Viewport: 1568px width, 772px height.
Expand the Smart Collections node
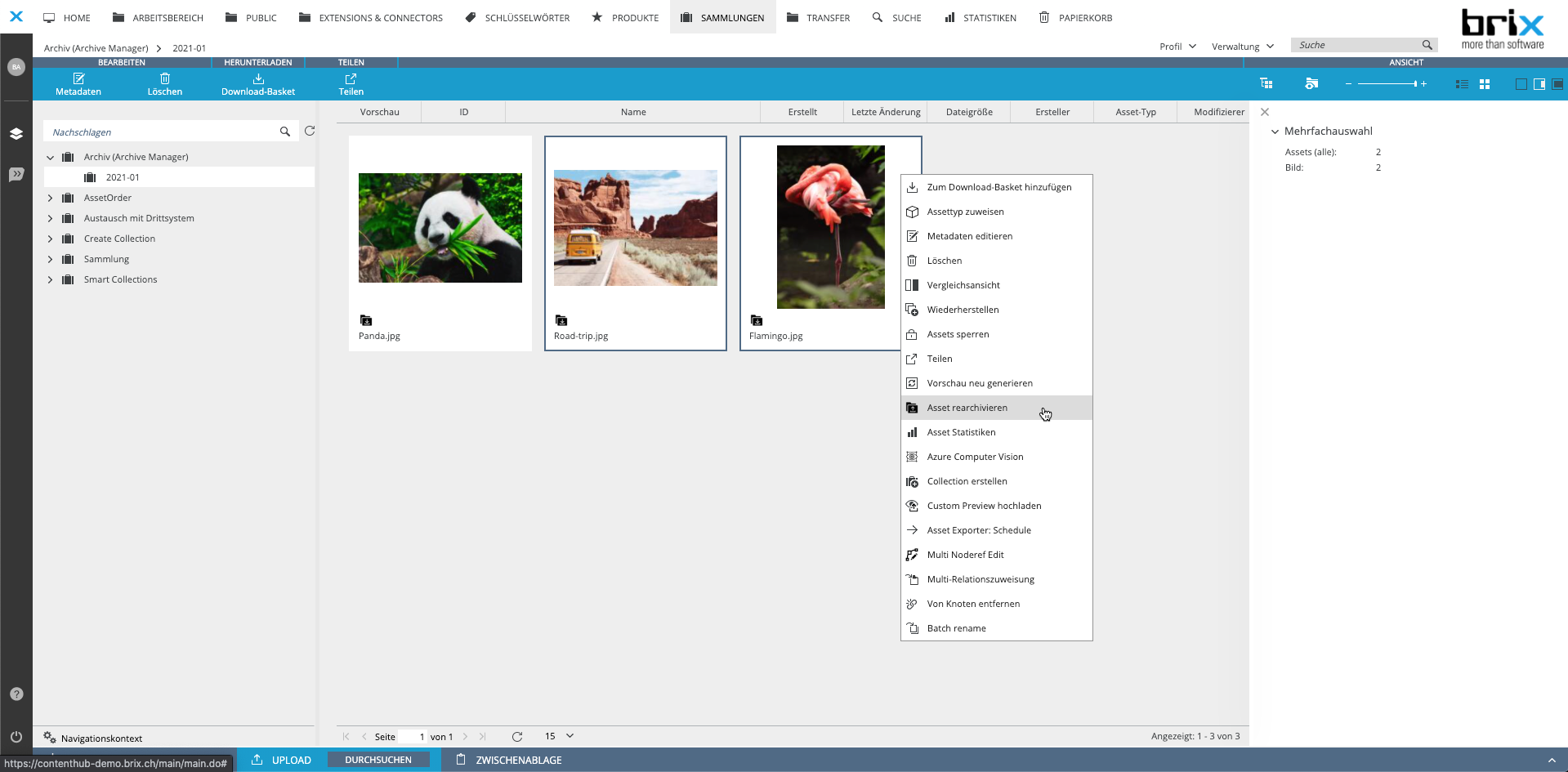click(x=51, y=279)
